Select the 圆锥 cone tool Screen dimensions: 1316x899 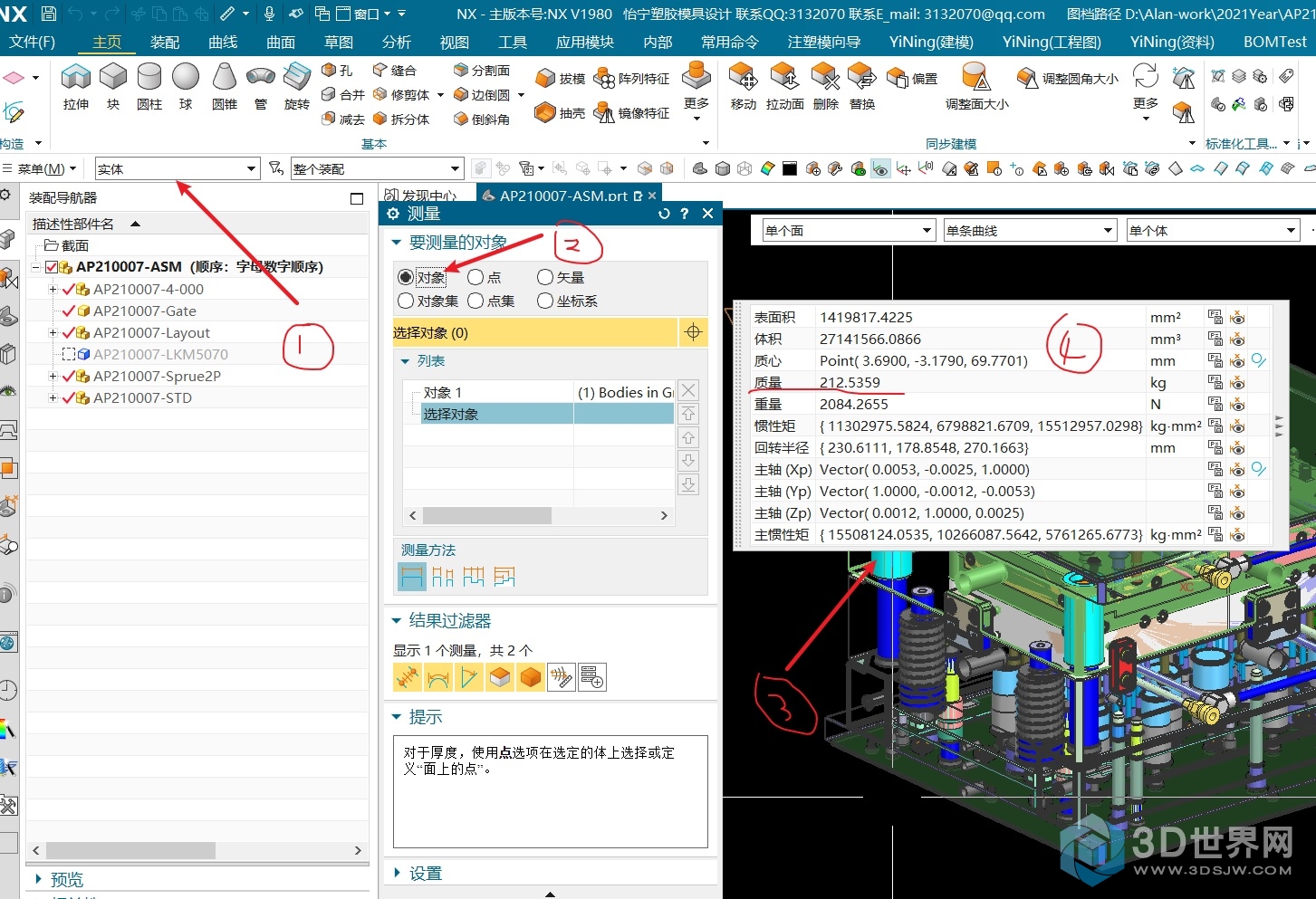point(224,88)
